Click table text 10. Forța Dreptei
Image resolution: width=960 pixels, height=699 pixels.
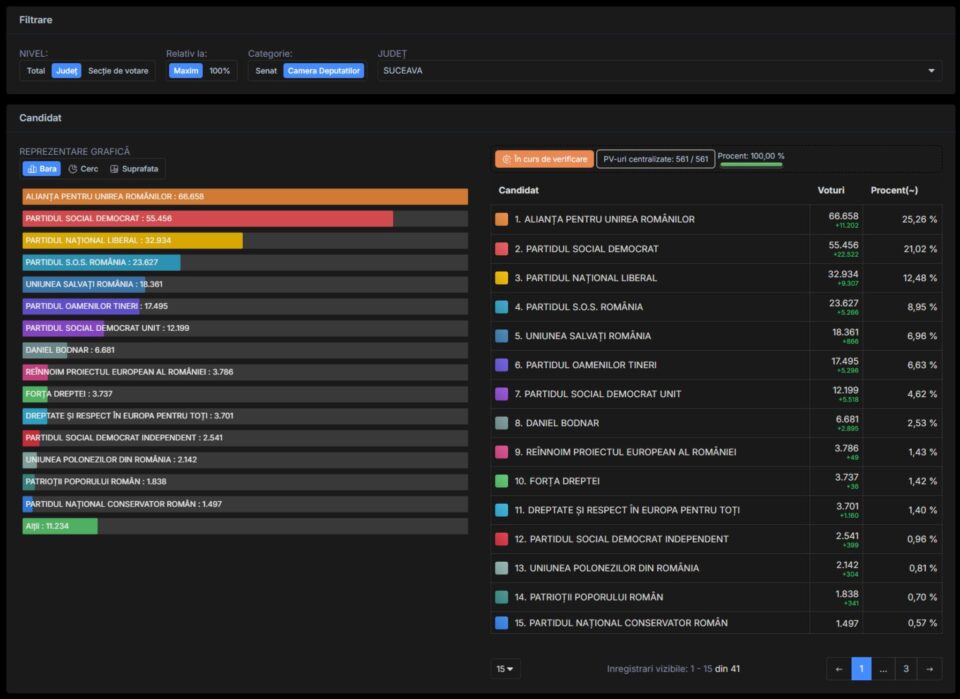coord(557,481)
